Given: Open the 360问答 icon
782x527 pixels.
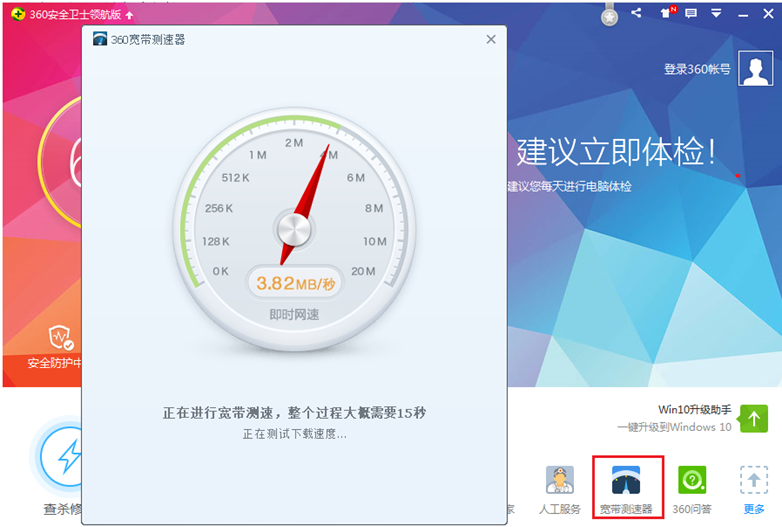Looking at the screenshot, I should point(692,480).
